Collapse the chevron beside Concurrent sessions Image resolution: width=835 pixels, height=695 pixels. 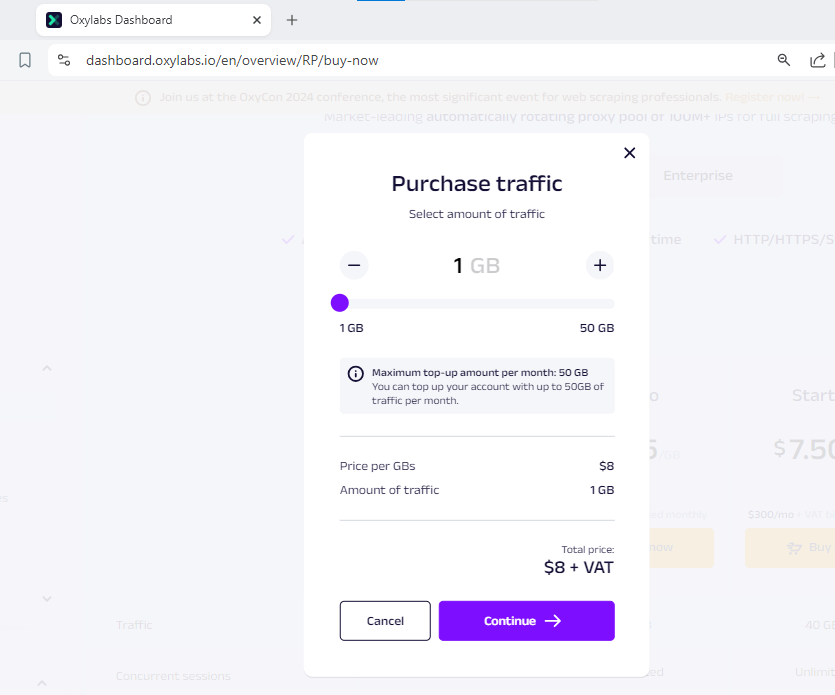pos(42,683)
